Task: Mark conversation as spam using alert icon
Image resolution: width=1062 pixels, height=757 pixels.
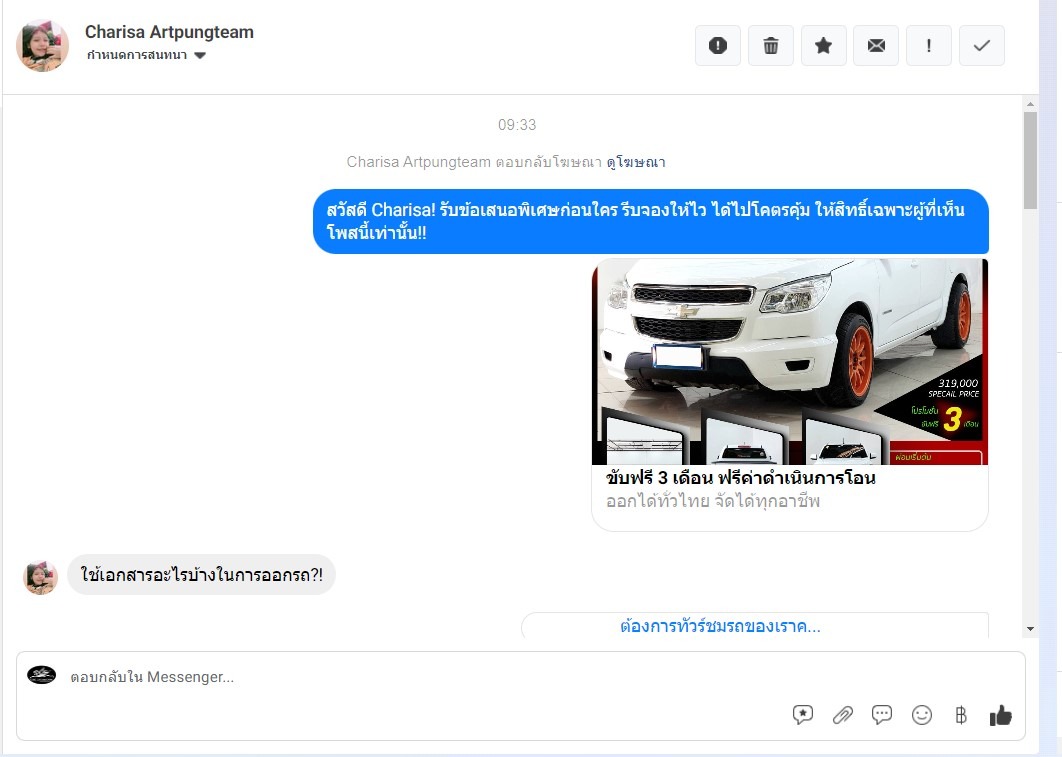Action: point(718,45)
